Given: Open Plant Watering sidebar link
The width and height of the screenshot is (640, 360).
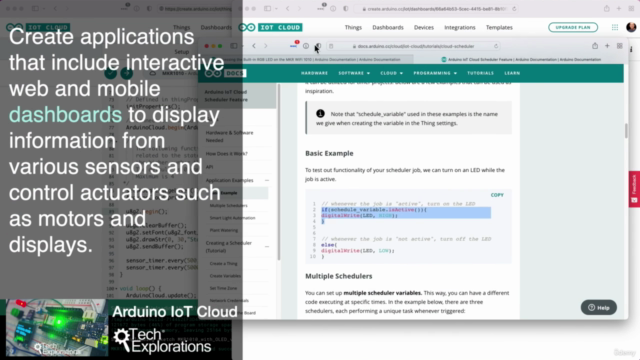Looking at the screenshot, I should click(x=224, y=230).
